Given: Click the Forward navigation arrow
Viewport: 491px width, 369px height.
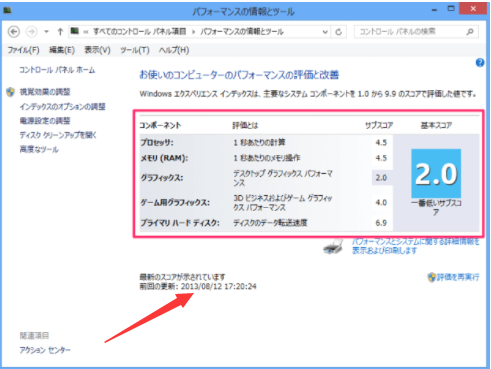Looking at the screenshot, I should 32,32.
